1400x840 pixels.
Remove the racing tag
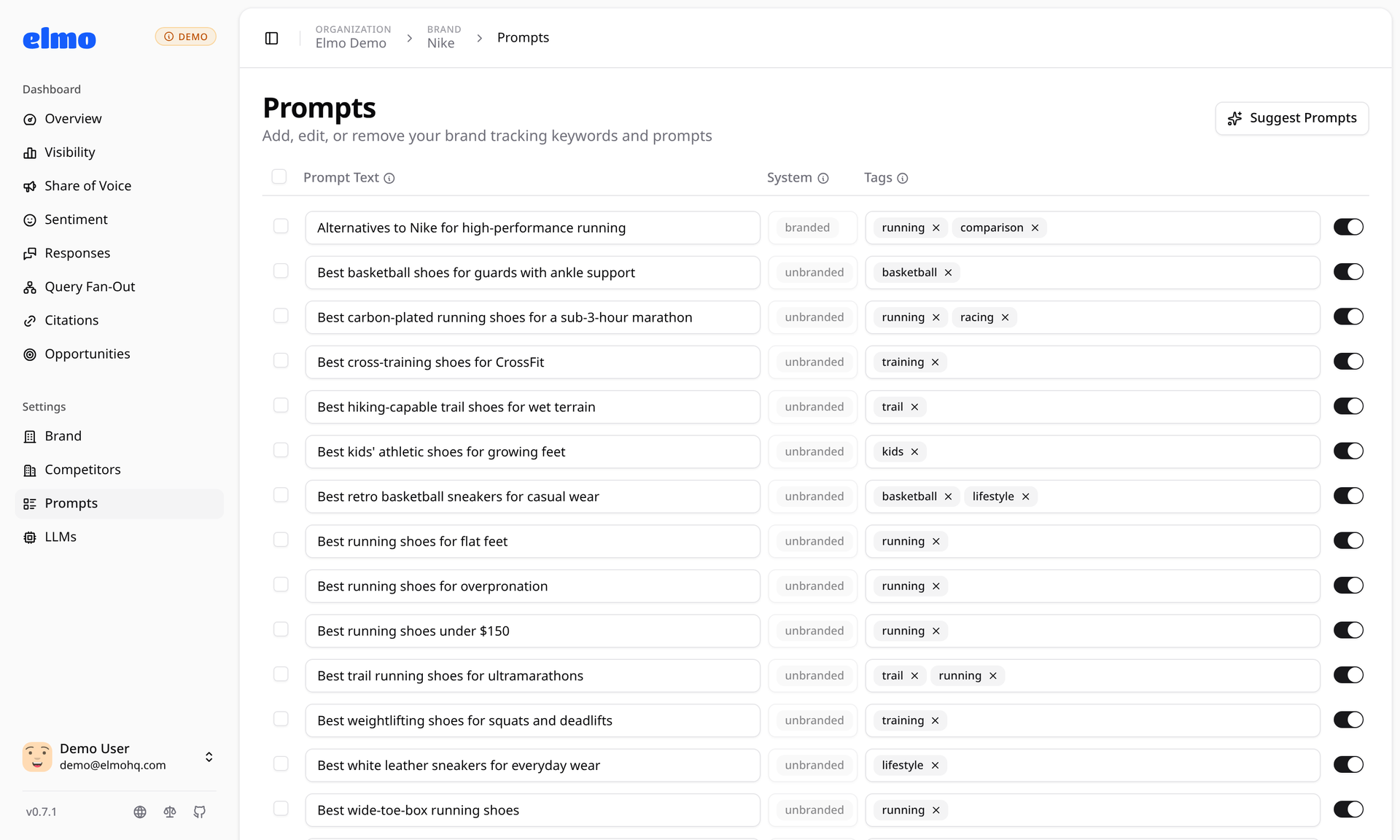click(x=1005, y=318)
